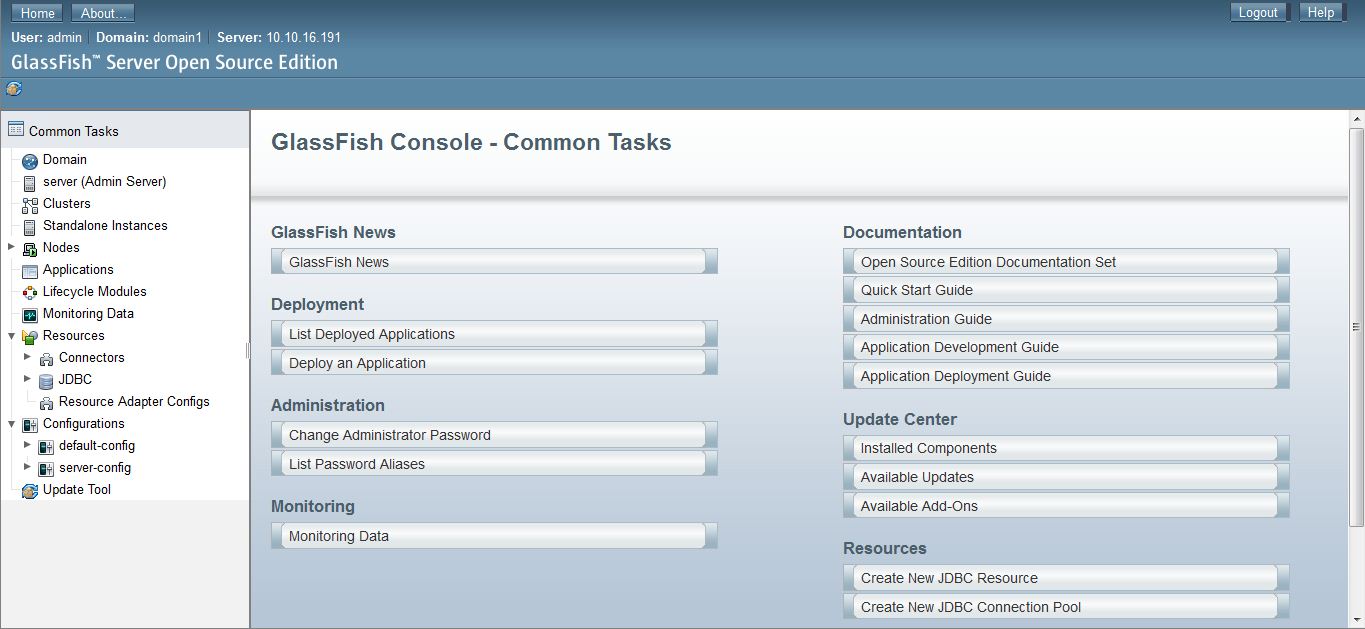1365x629 pixels.
Task: Click the Monitoring Data task button
Action: point(494,536)
